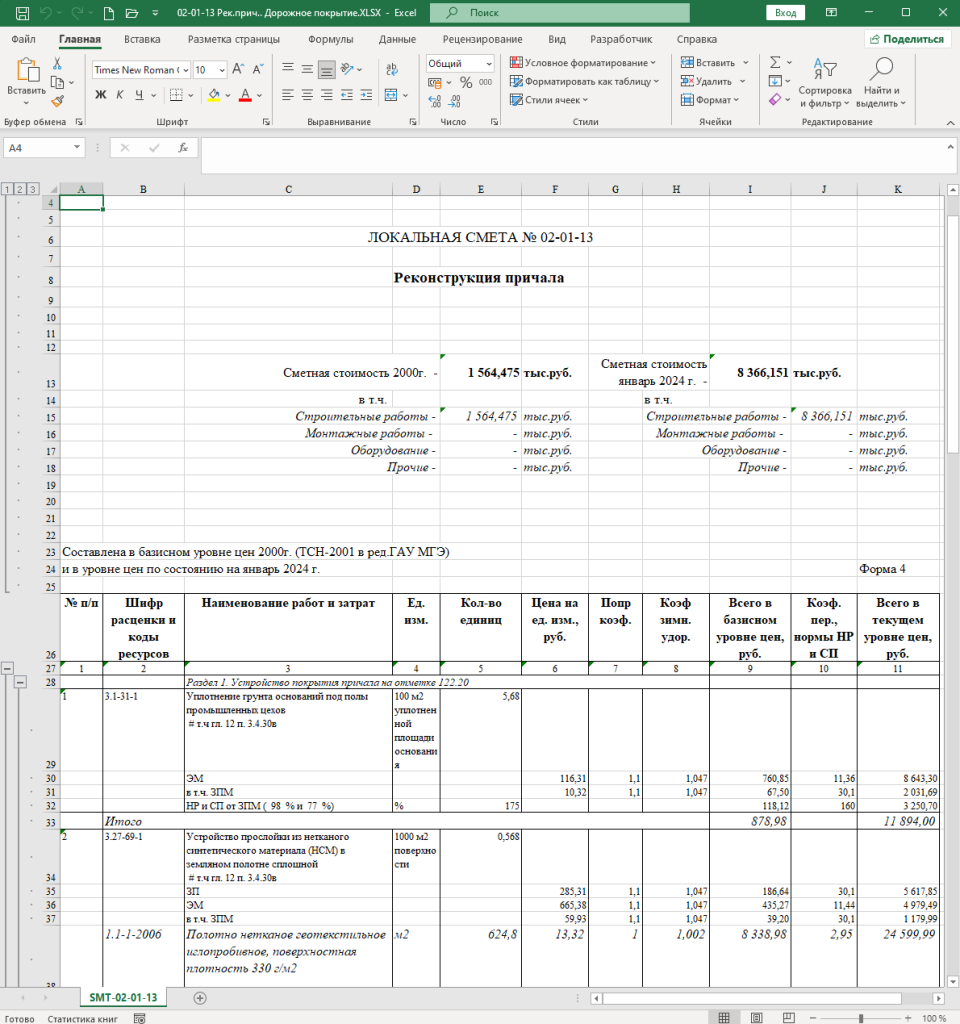Image resolution: width=960 pixels, height=1024 pixels.
Task: Click the Поиск search box
Action: click(x=560, y=13)
